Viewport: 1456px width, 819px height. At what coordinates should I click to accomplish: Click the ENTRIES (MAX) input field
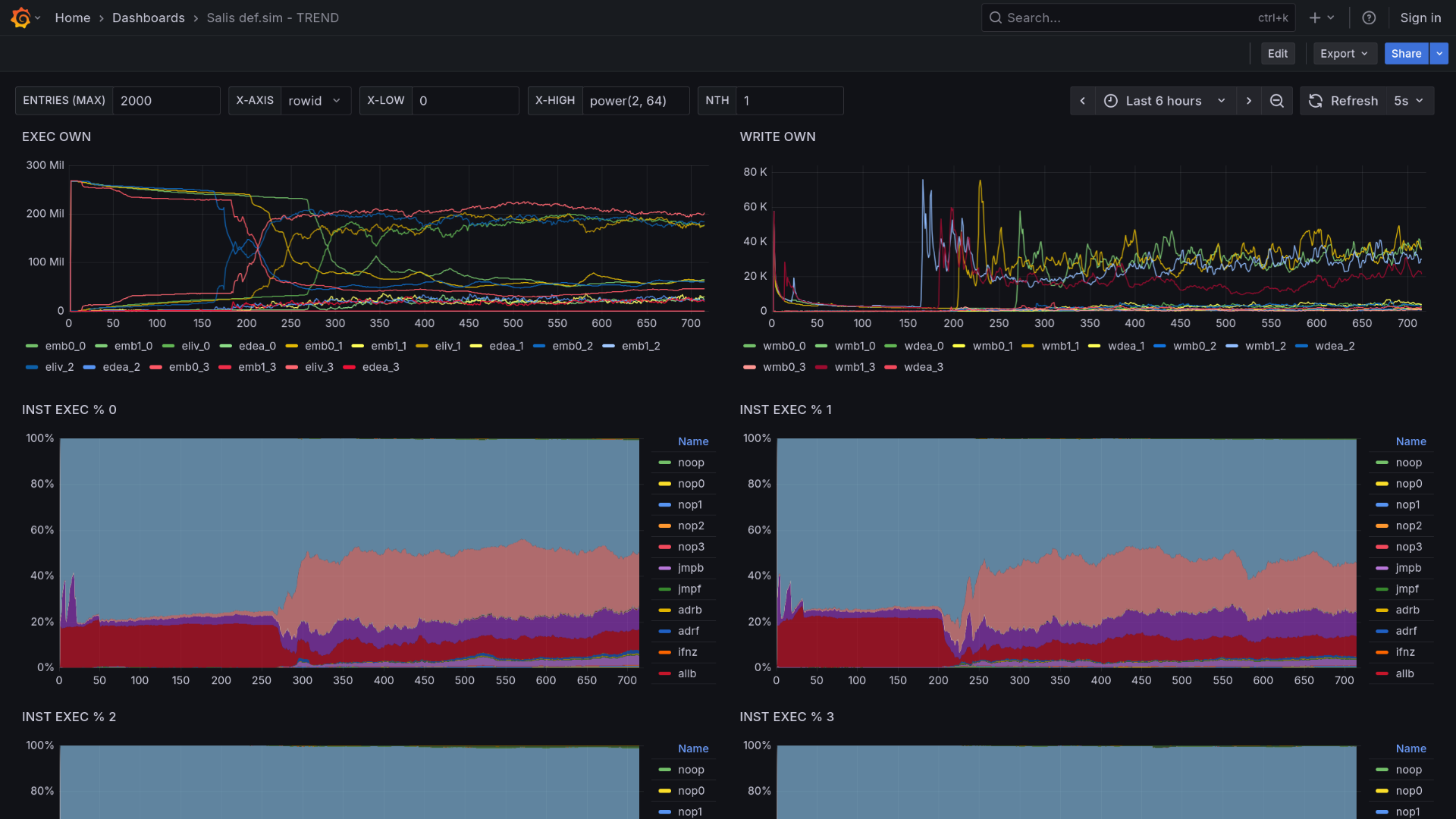coord(165,101)
